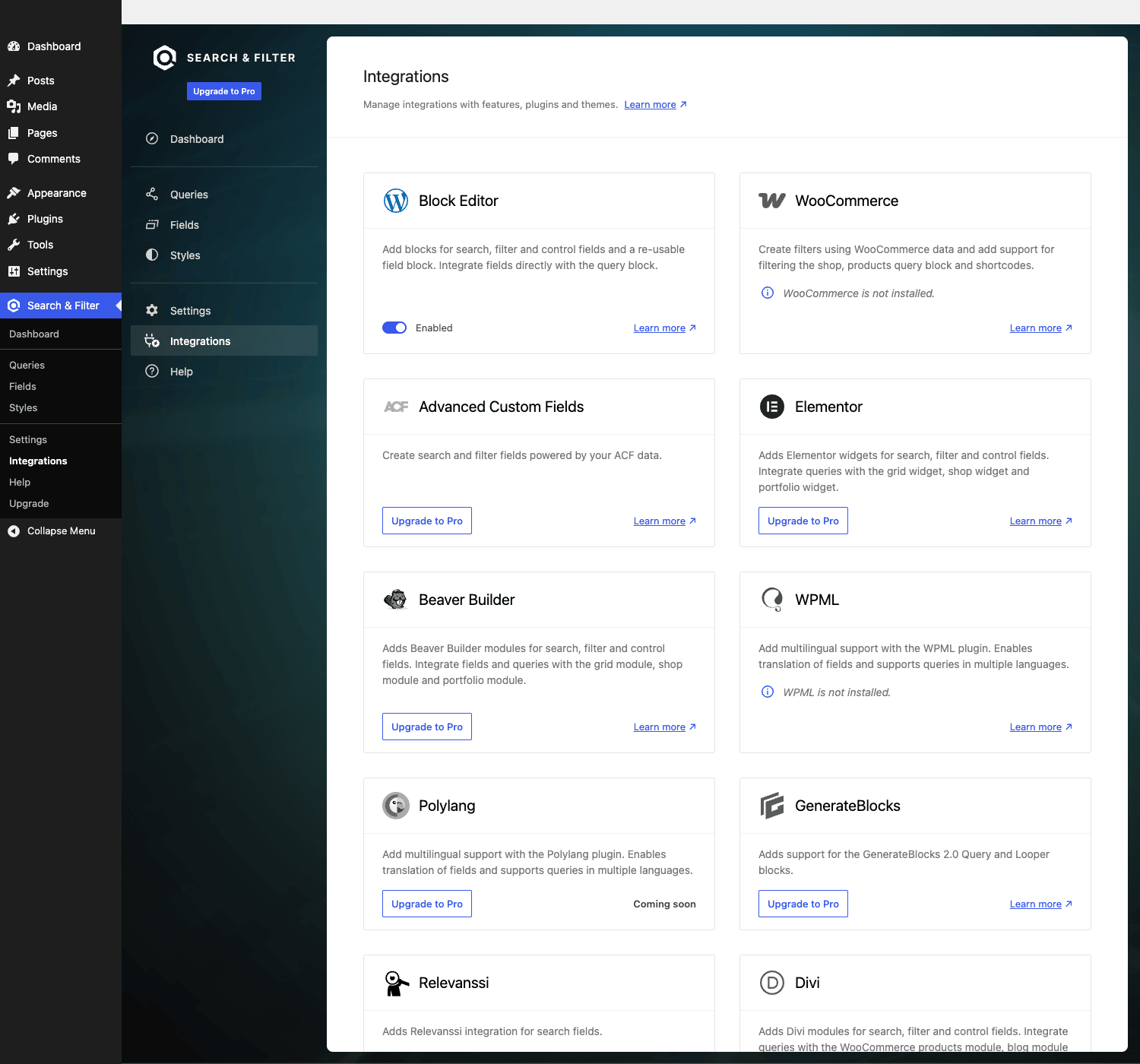This screenshot has height=1064, width=1140.
Task: Open Learn more link under Integrations heading
Action: tap(655, 105)
